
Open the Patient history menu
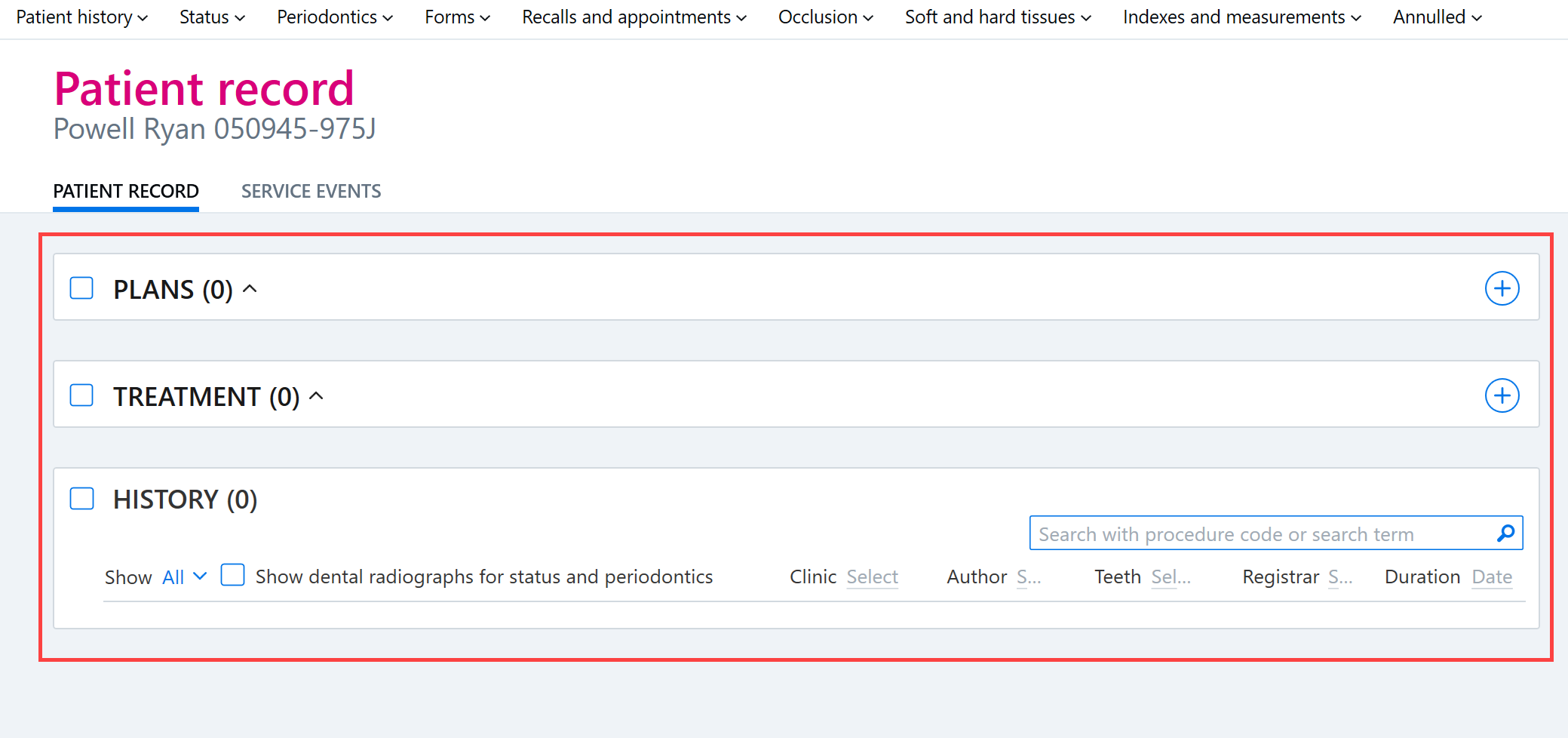pos(81,17)
